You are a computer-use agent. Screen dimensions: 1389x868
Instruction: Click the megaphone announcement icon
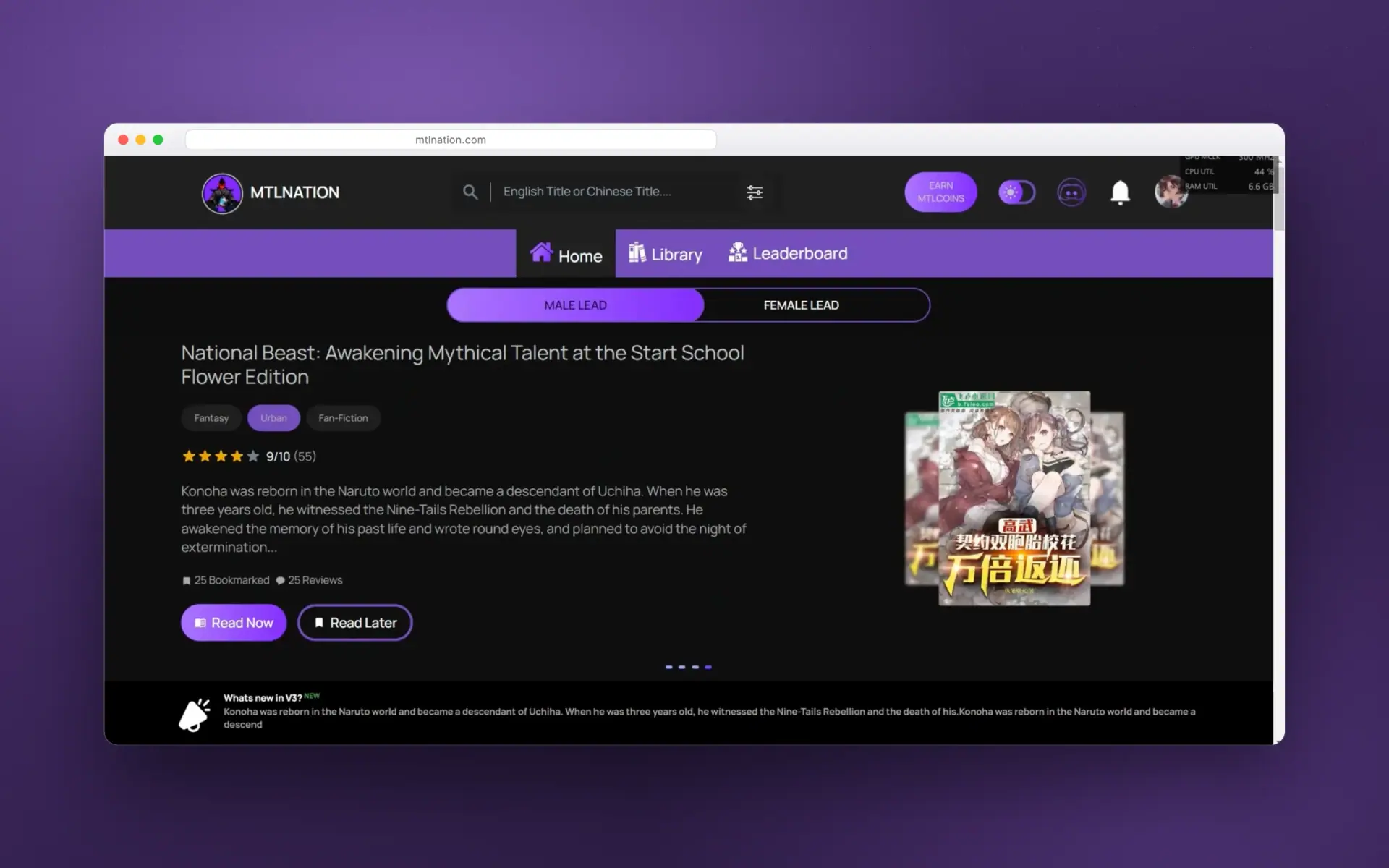click(x=195, y=715)
